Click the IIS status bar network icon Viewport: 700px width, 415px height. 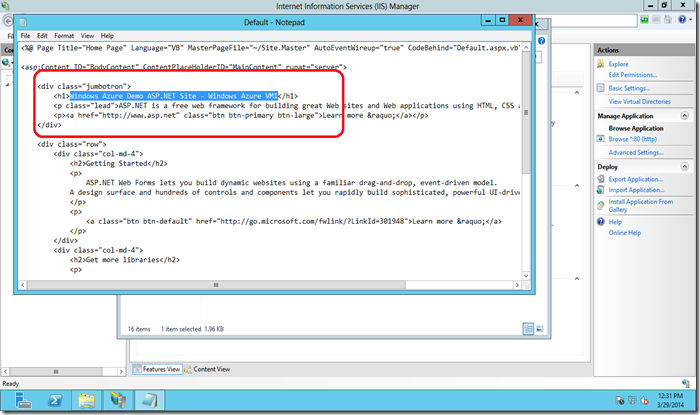(686, 383)
